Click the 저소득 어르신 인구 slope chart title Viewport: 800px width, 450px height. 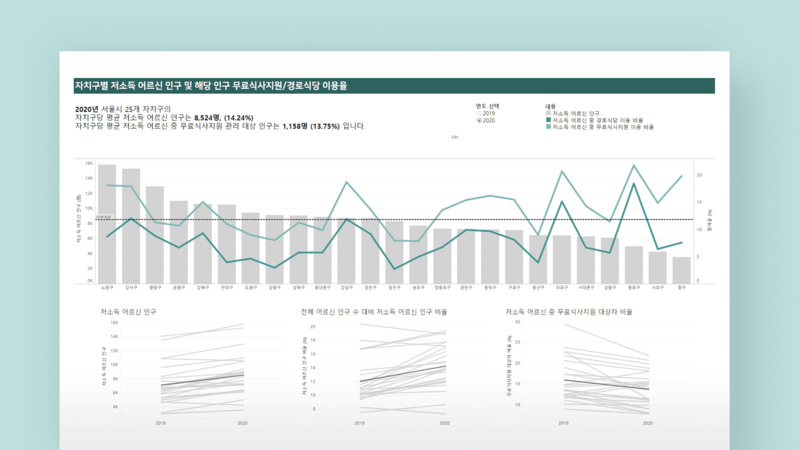[x=129, y=312]
